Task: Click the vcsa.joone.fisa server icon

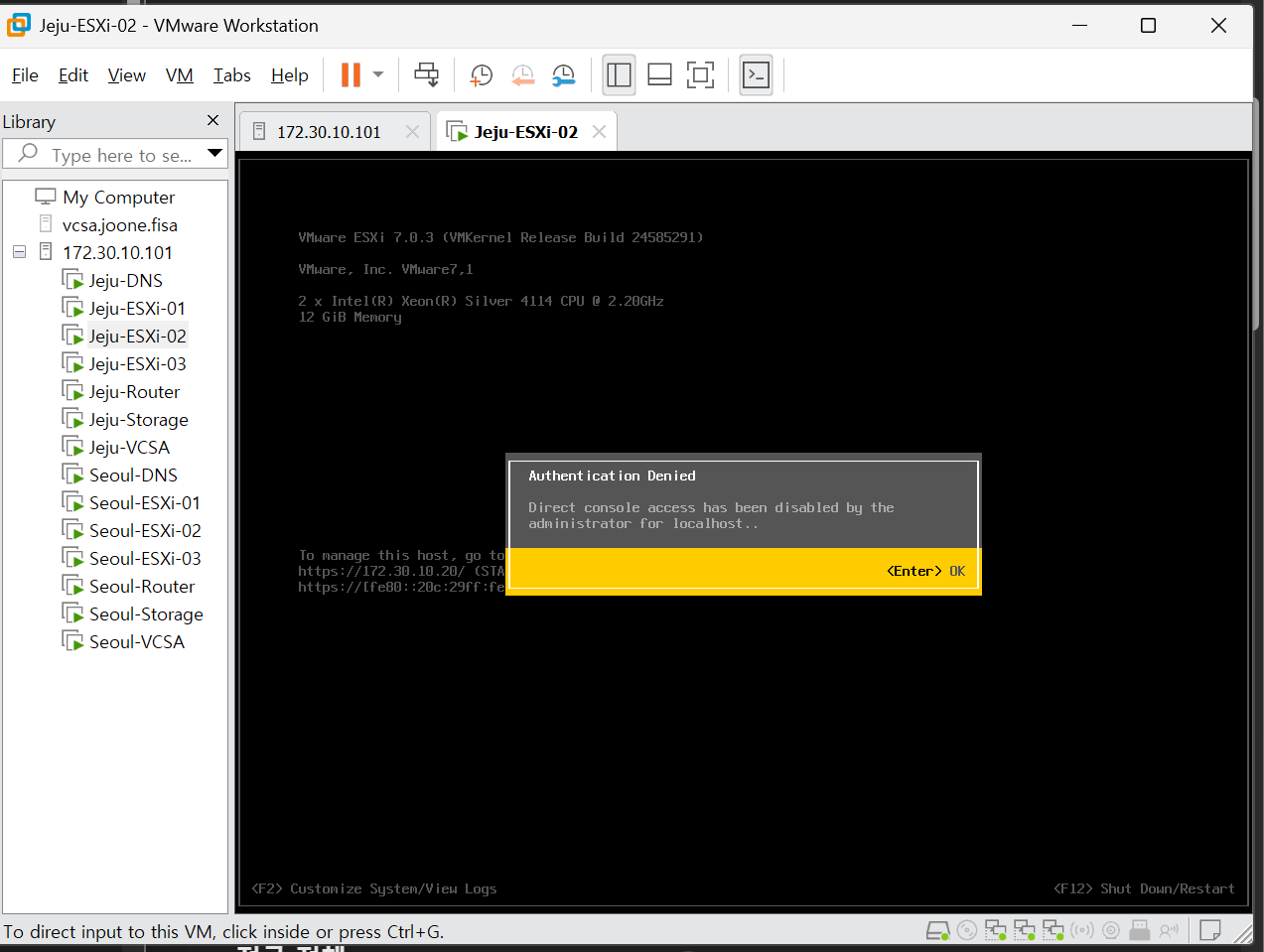Action: tap(46, 224)
